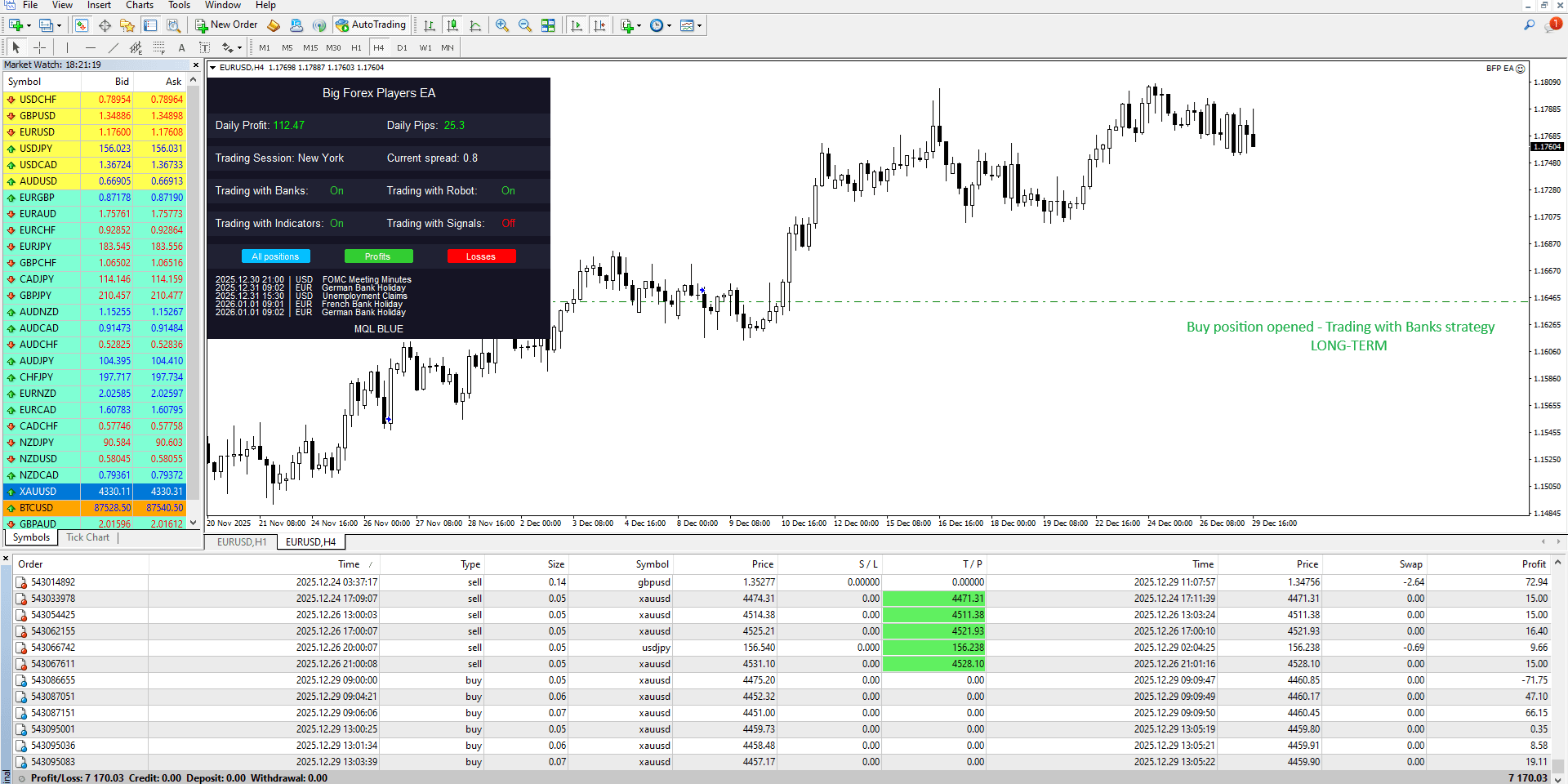Switch to the EURUSD,H1 chart tab

pos(242,541)
